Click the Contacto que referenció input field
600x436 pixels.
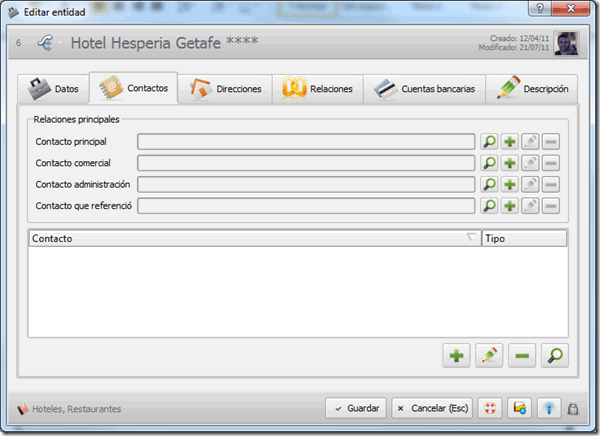click(x=306, y=206)
